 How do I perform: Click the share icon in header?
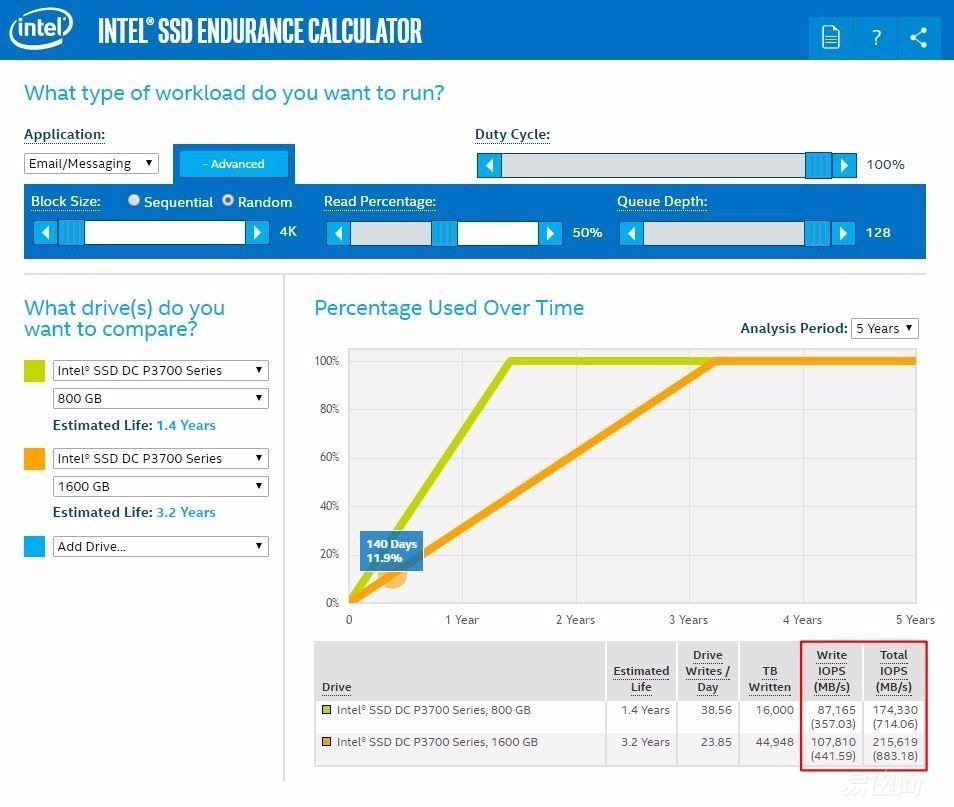919,37
